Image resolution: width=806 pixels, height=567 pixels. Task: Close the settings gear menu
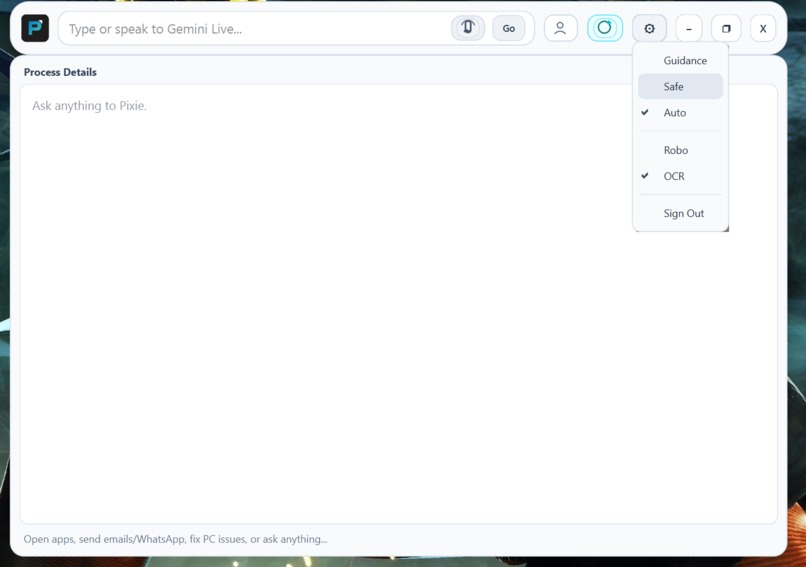[x=649, y=28]
